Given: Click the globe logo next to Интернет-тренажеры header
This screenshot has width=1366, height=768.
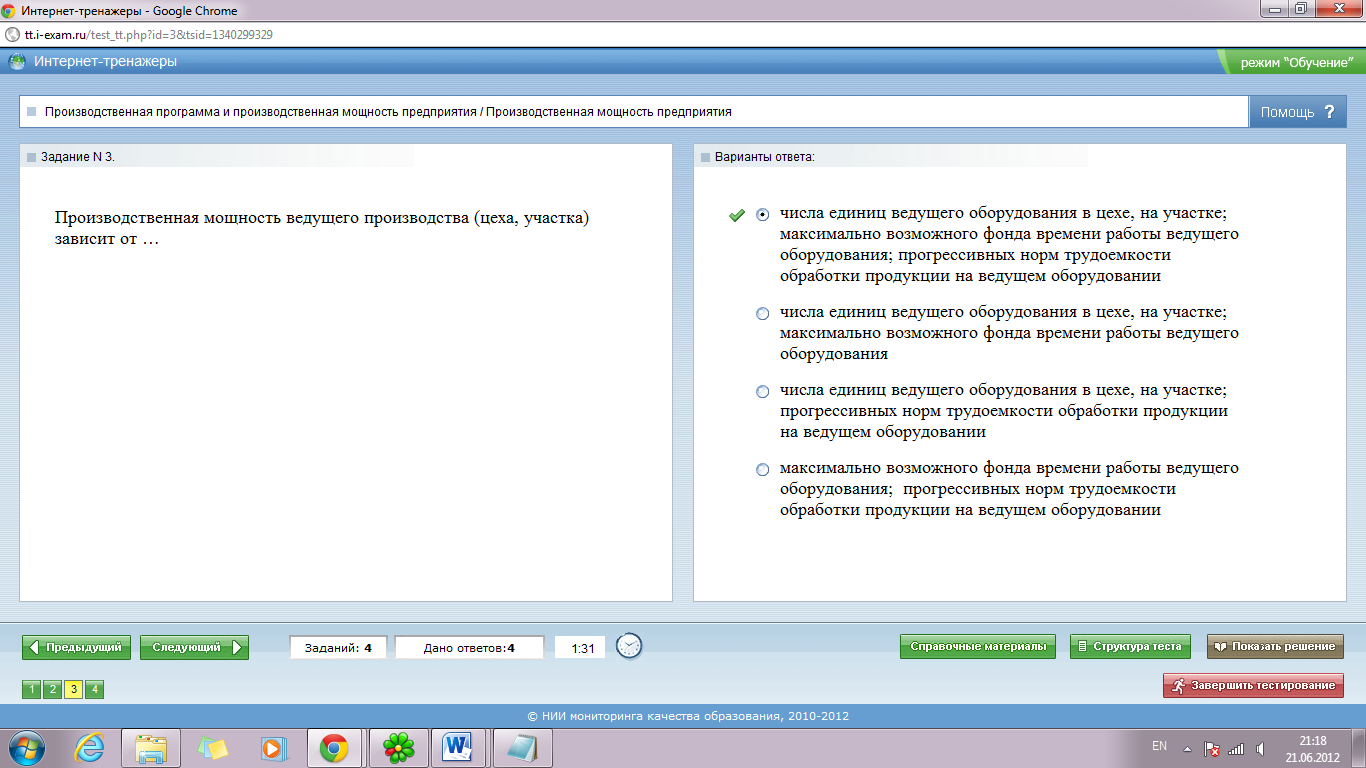Looking at the screenshot, I should [17, 62].
